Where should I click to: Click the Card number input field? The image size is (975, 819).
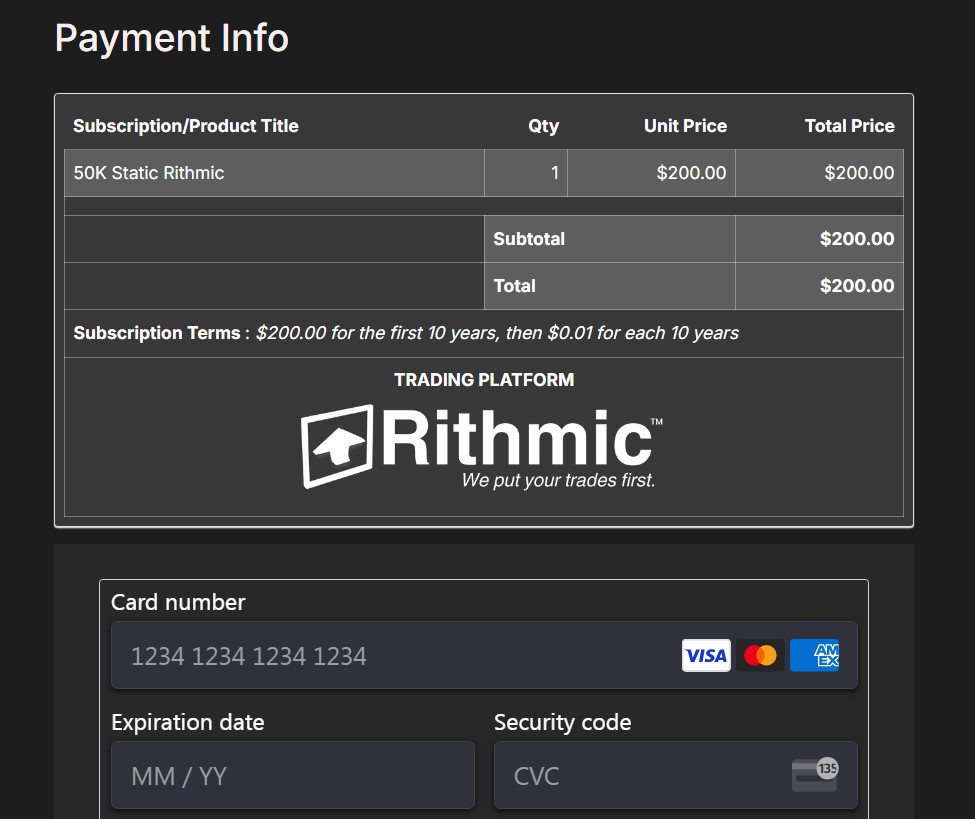(x=484, y=655)
